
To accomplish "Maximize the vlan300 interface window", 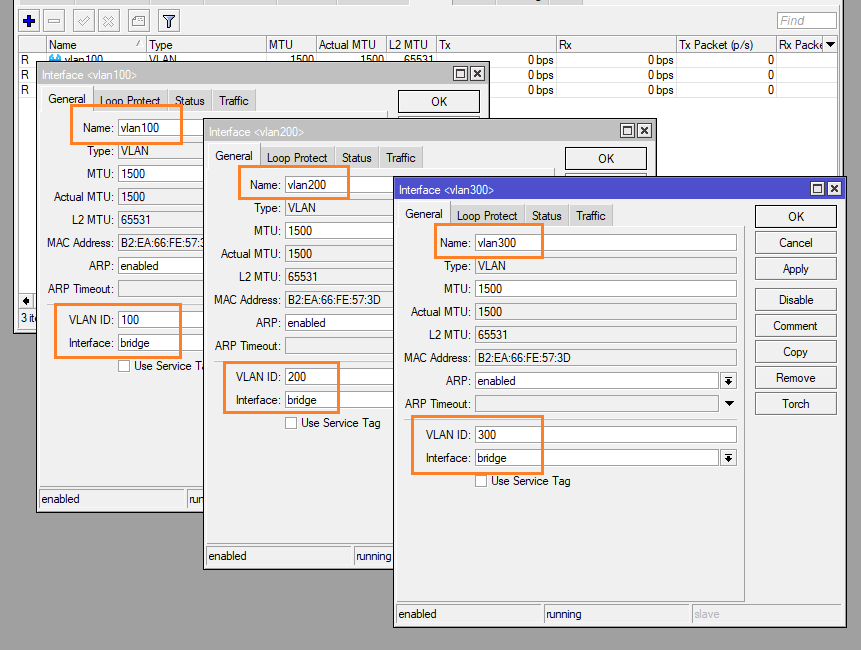I will [x=818, y=189].
